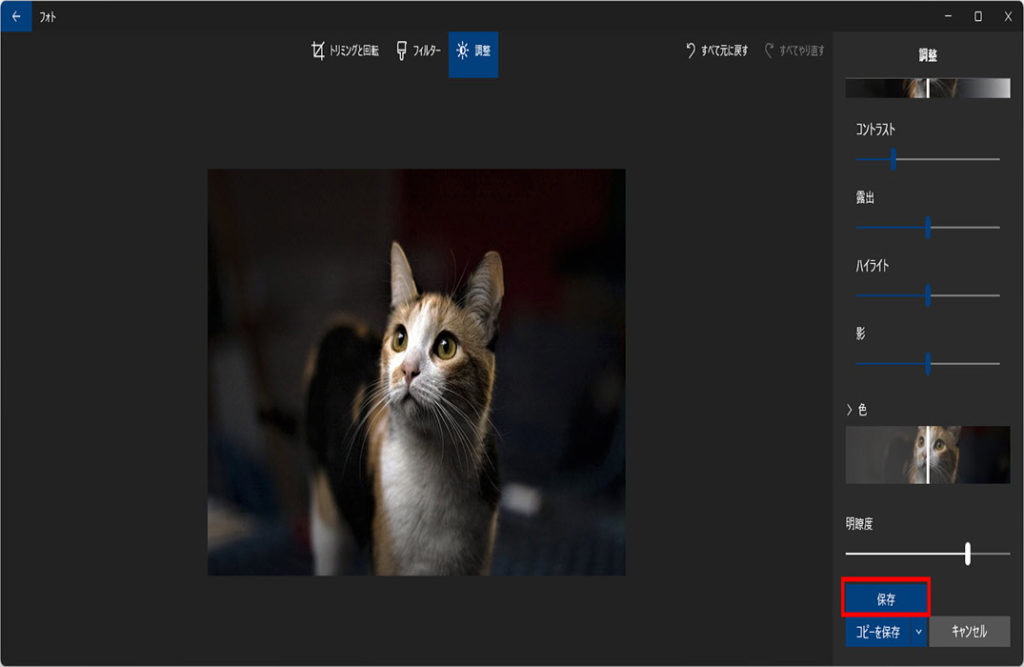Select the crop and rotate icon
This screenshot has height=667, width=1024.
point(318,51)
